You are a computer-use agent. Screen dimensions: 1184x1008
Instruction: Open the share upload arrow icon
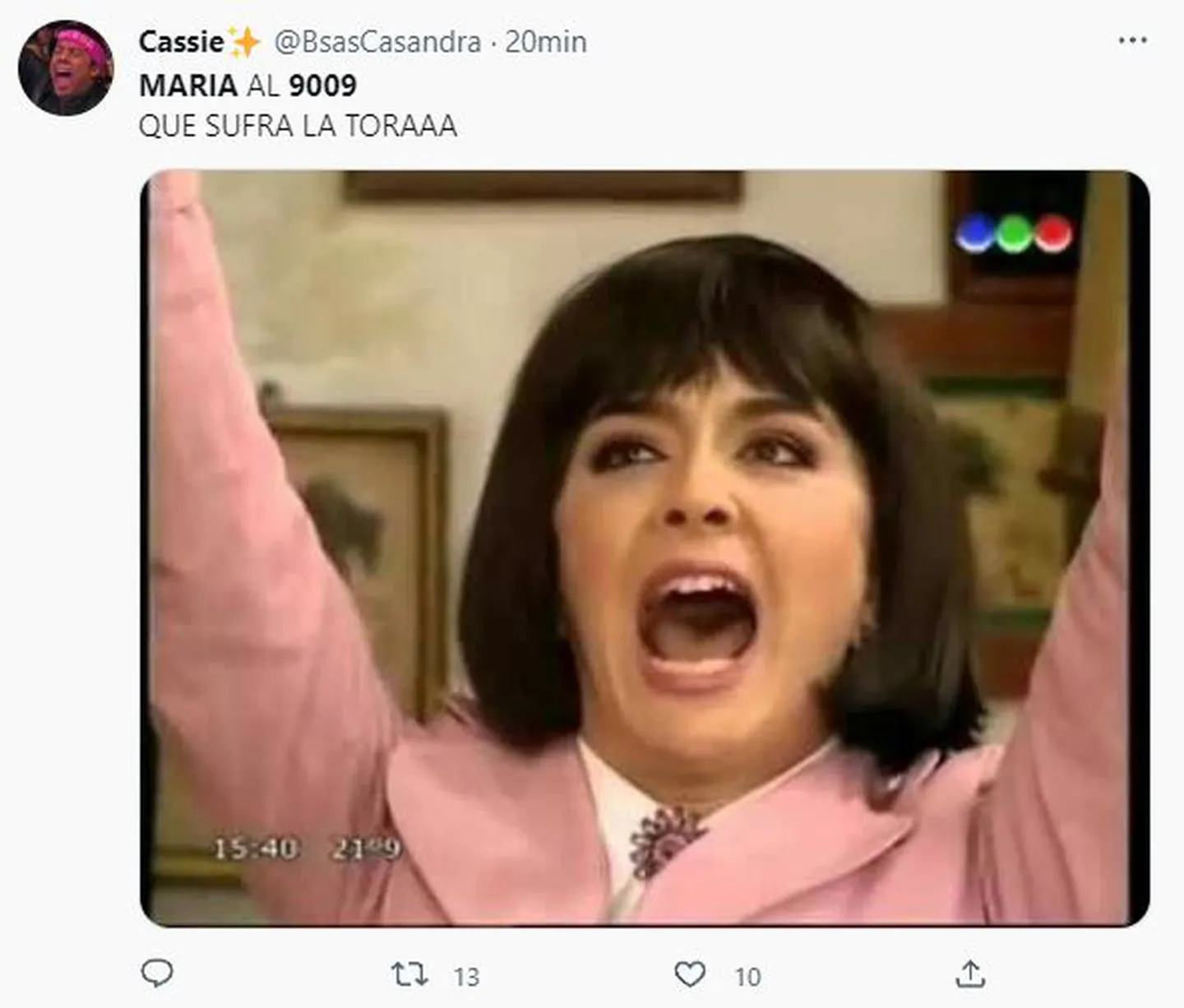(x=970, y=975)
